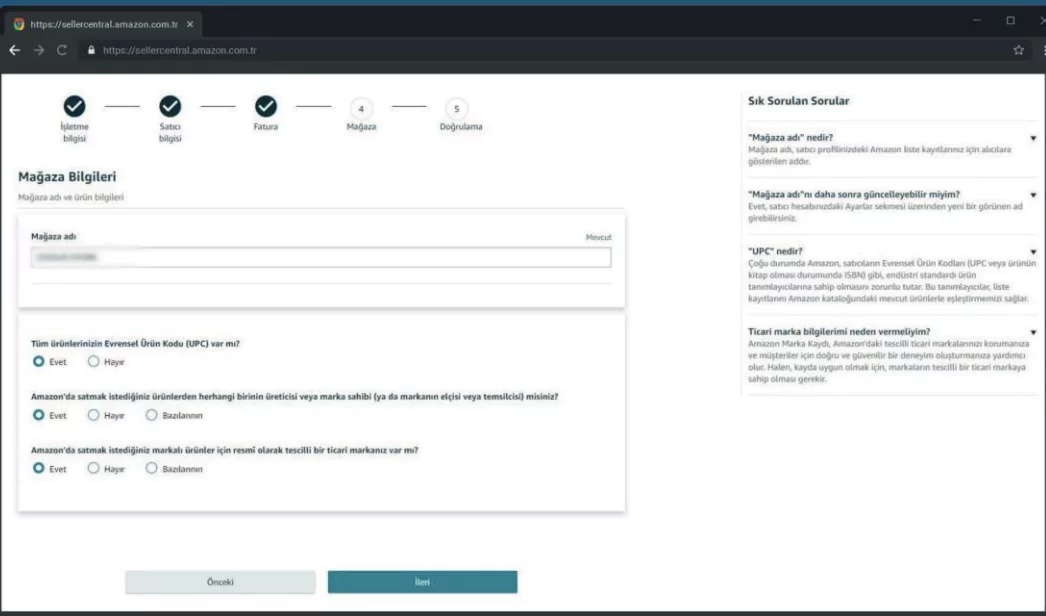
Task: Click the İleri button
Action: click(x=422, y=582)
